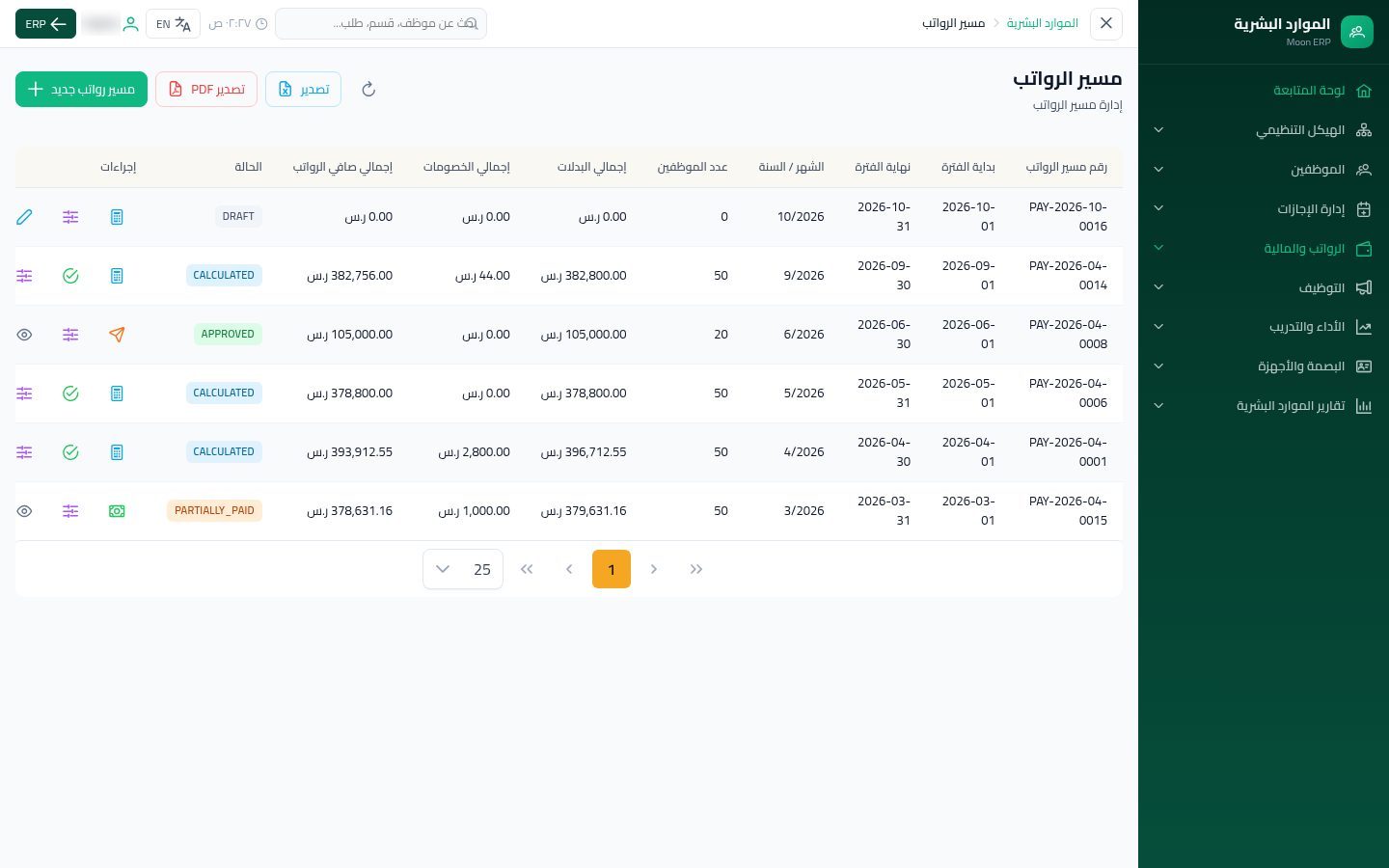1389x868 pixels.
Task: Click approve check icon in 5/2026 row
Action: [x=70, y=393]
